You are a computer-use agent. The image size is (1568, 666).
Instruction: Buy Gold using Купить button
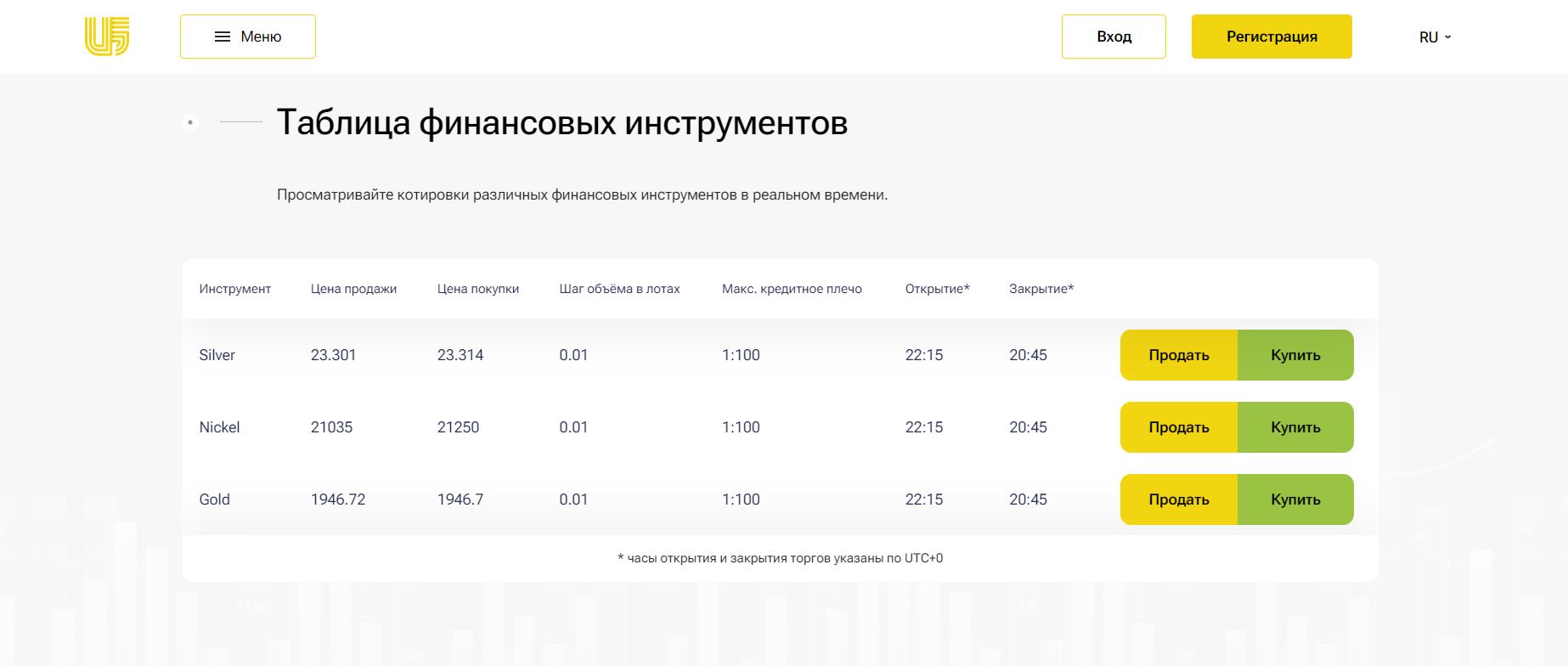tap(1294, 499)
